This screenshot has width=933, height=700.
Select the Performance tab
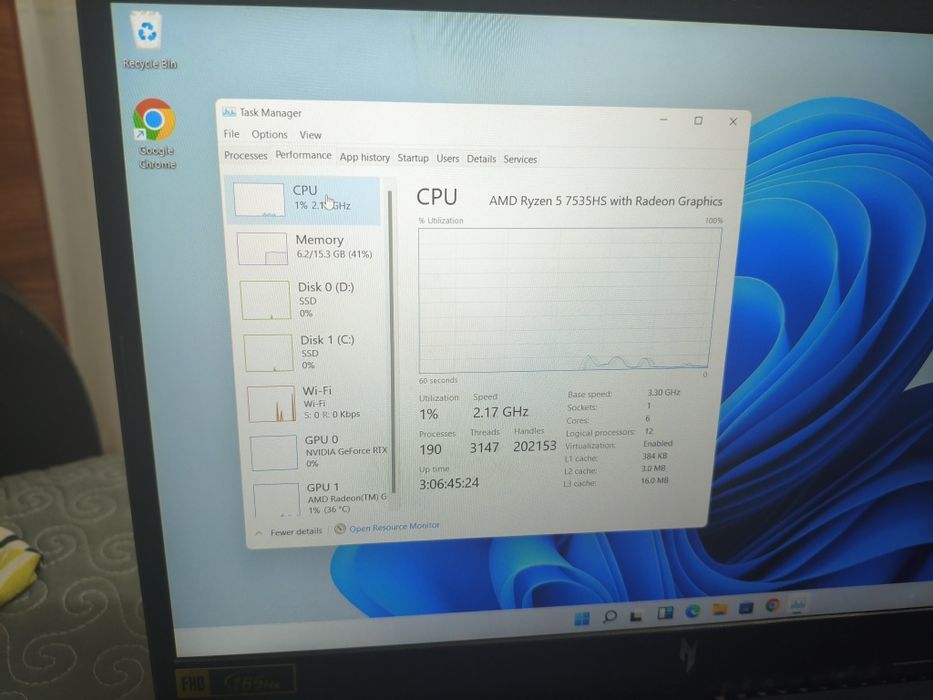coord(303,155)
